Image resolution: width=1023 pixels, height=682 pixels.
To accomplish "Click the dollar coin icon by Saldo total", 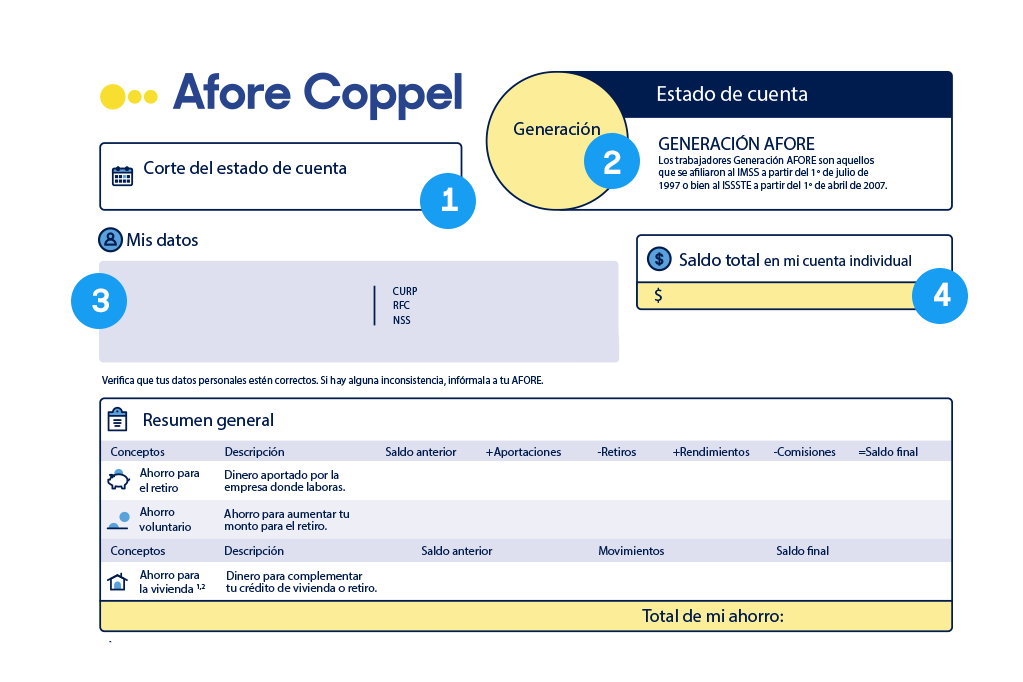I will click(x=659, y=259).
